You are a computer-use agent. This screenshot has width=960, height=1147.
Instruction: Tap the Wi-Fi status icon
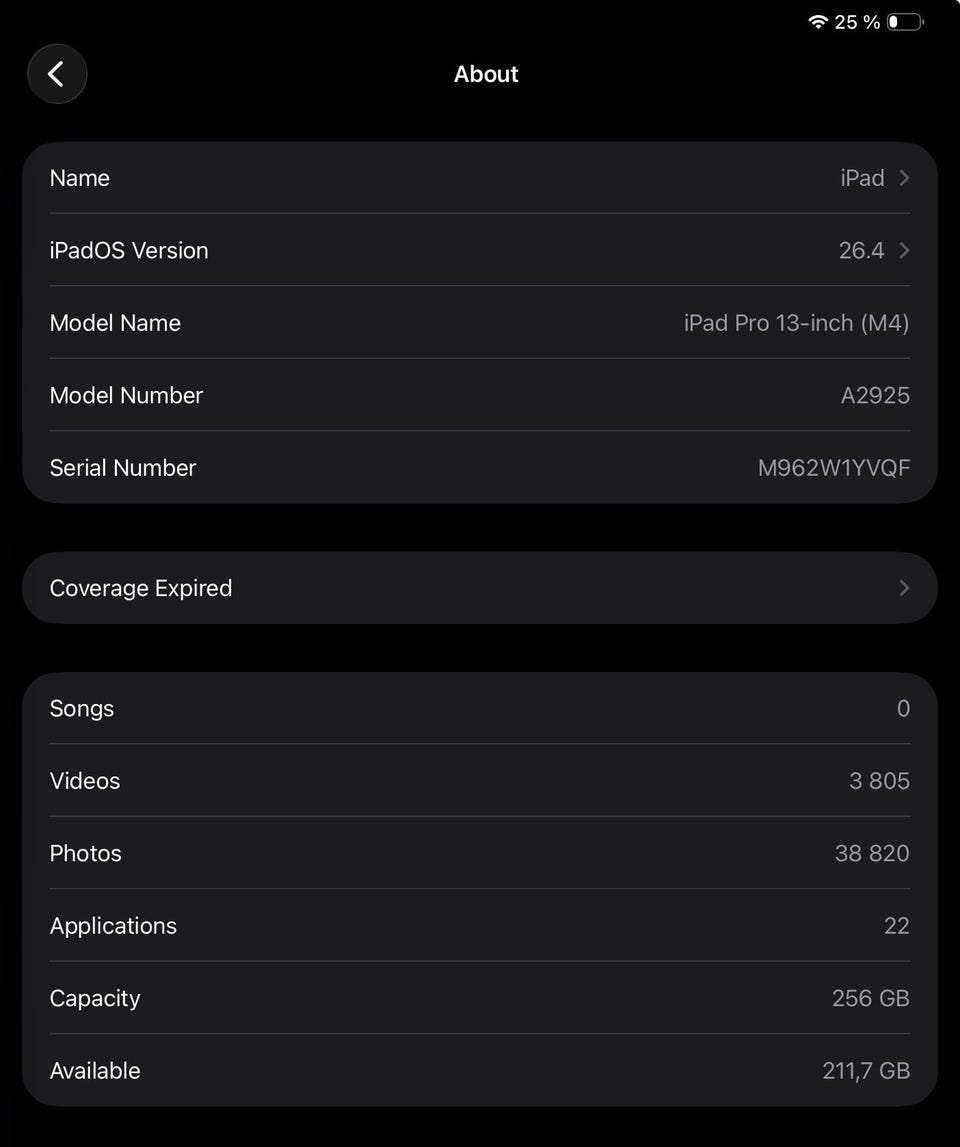(x=818, y=22)
